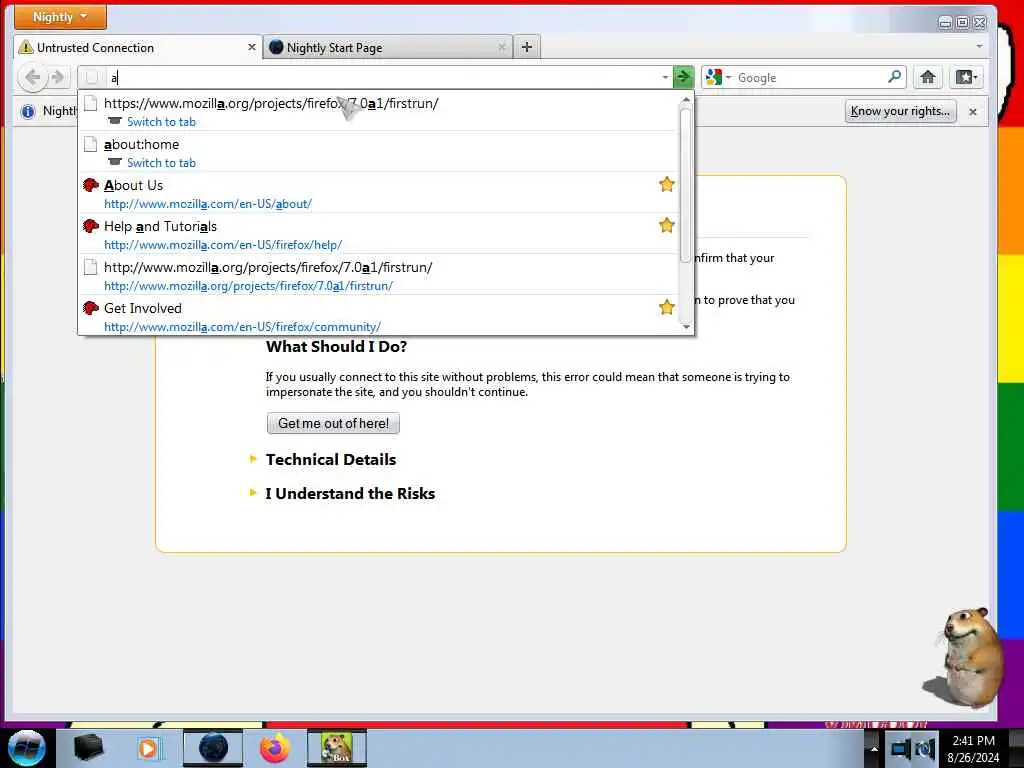Toggle the address bar history dropdown arrow

(665, 78)
